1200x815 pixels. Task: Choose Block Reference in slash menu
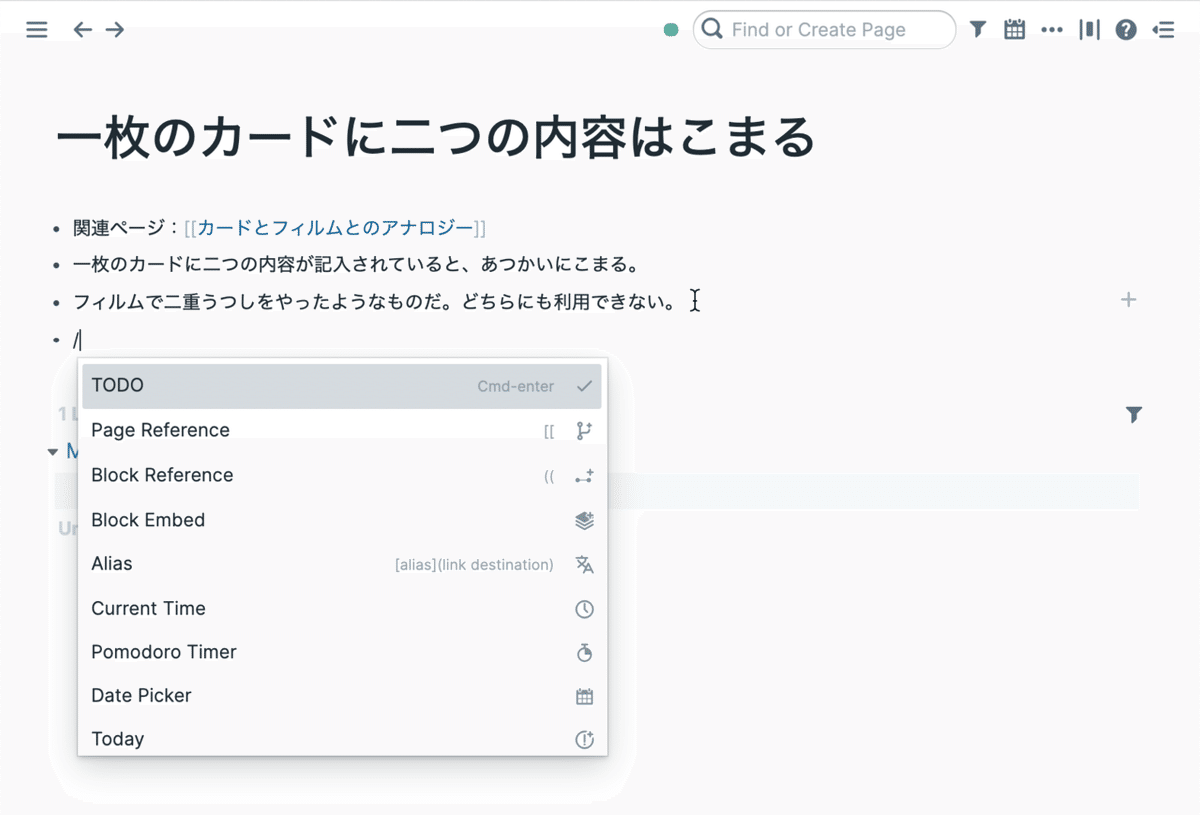tap(342, 475)
